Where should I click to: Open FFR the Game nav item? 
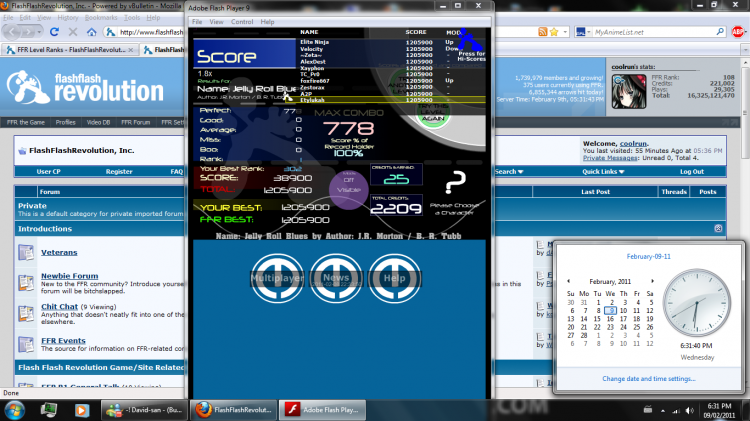(x=26, y=122)
